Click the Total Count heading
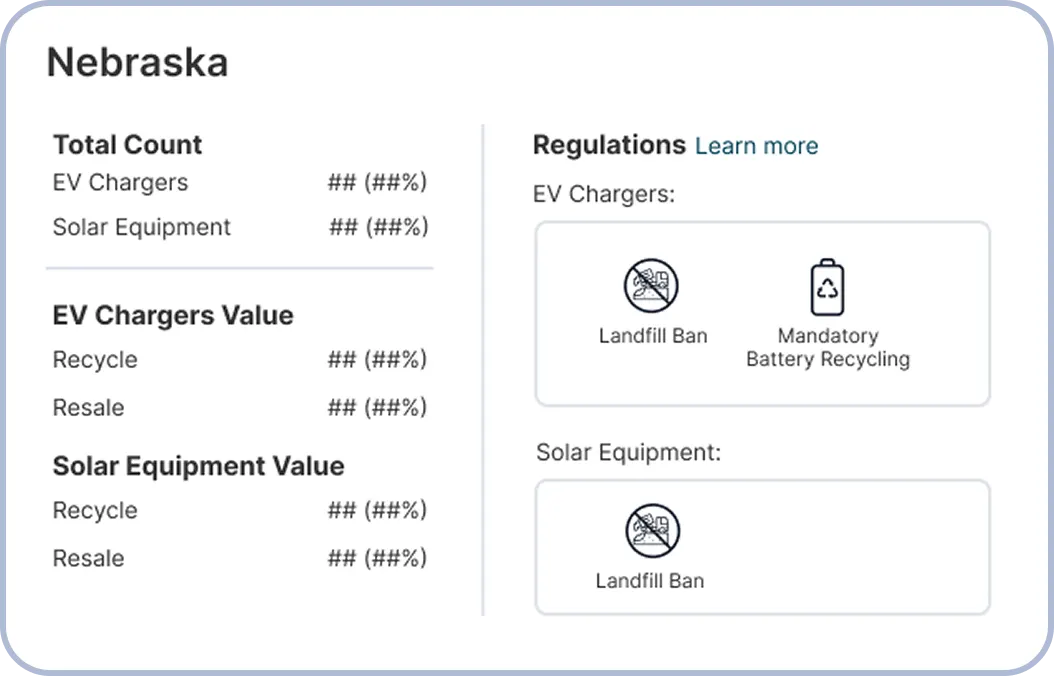 128,144
